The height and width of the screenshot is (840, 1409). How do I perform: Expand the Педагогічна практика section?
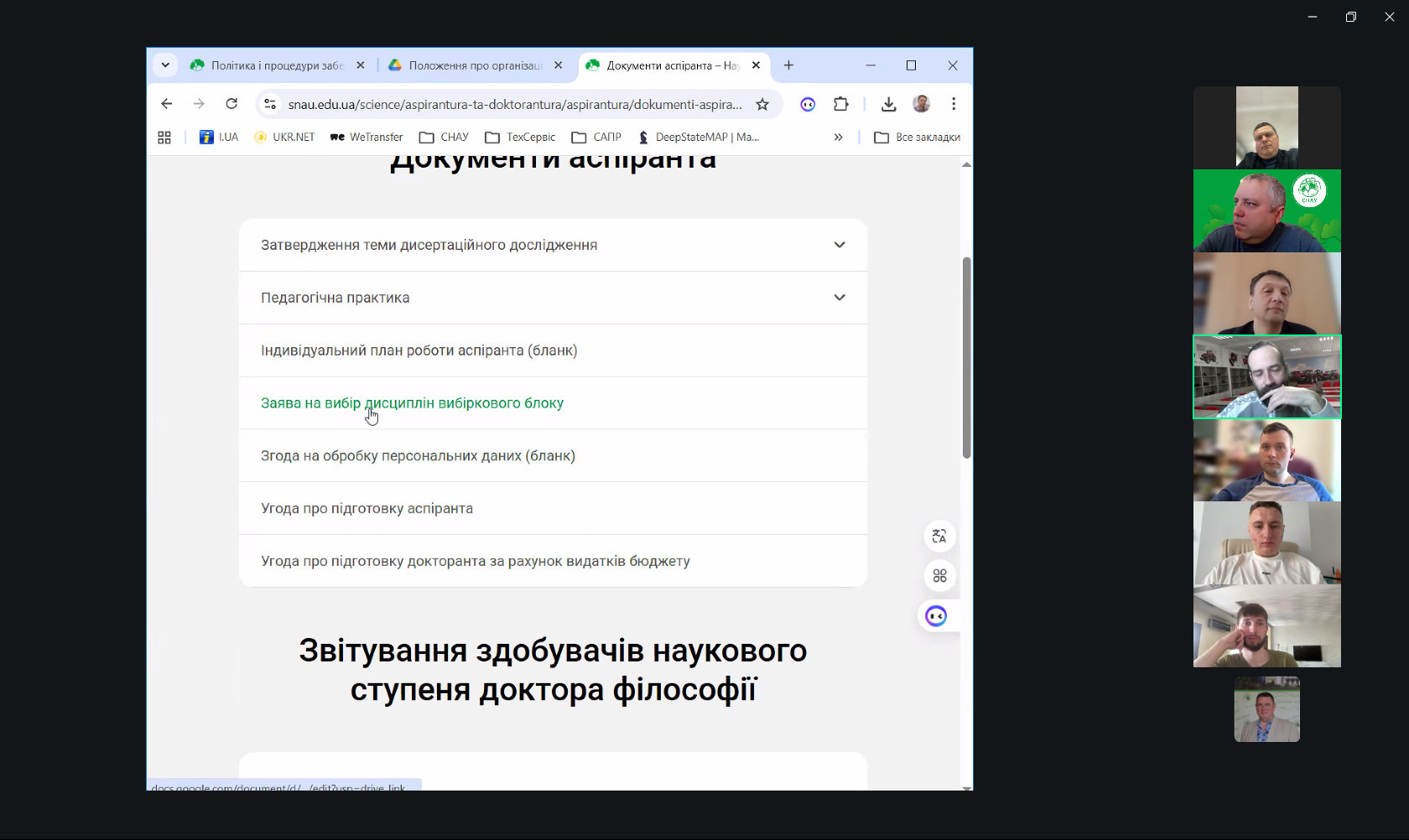[839, 298]
